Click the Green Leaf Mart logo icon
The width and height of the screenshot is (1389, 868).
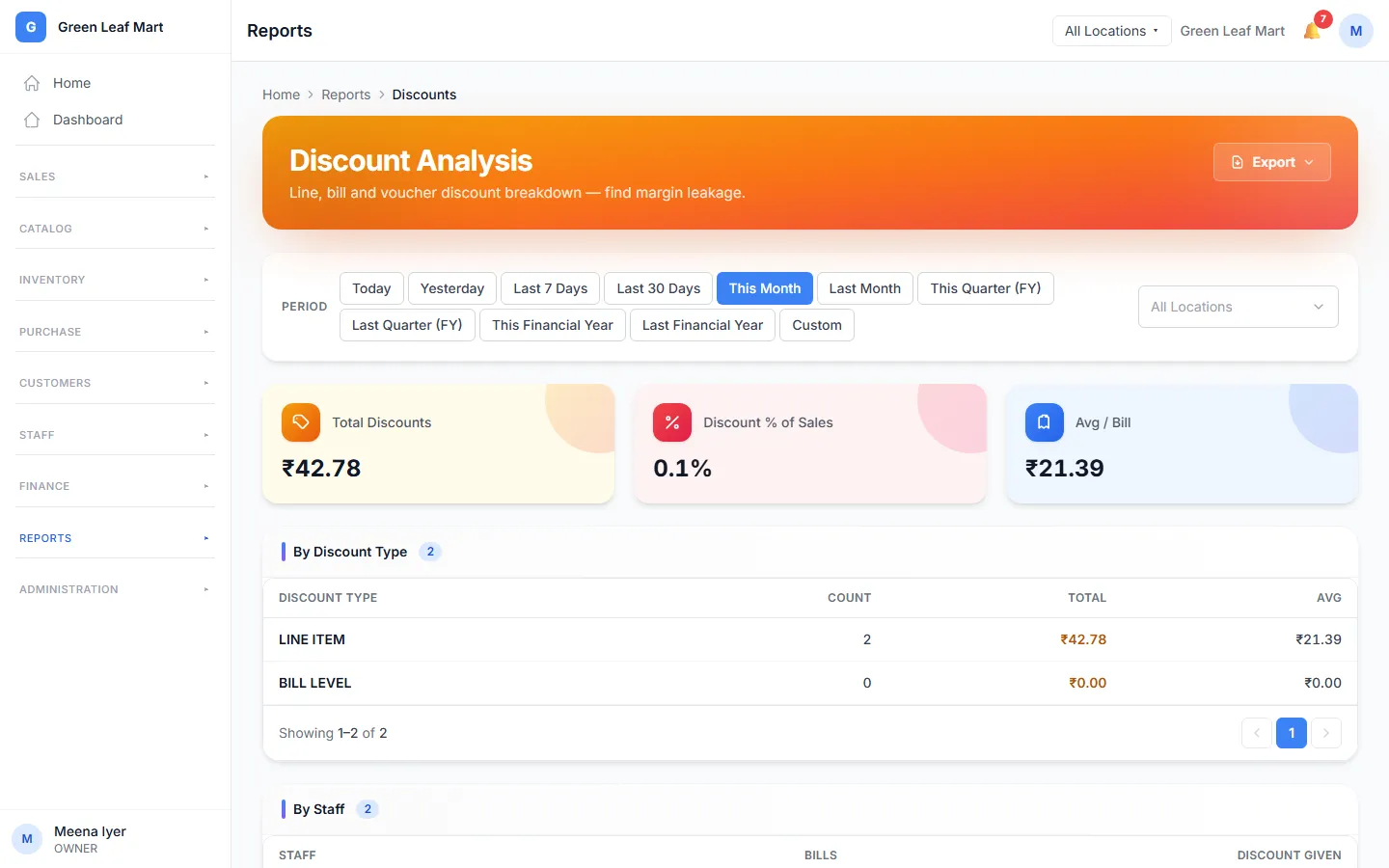click(x=31, y=27)
